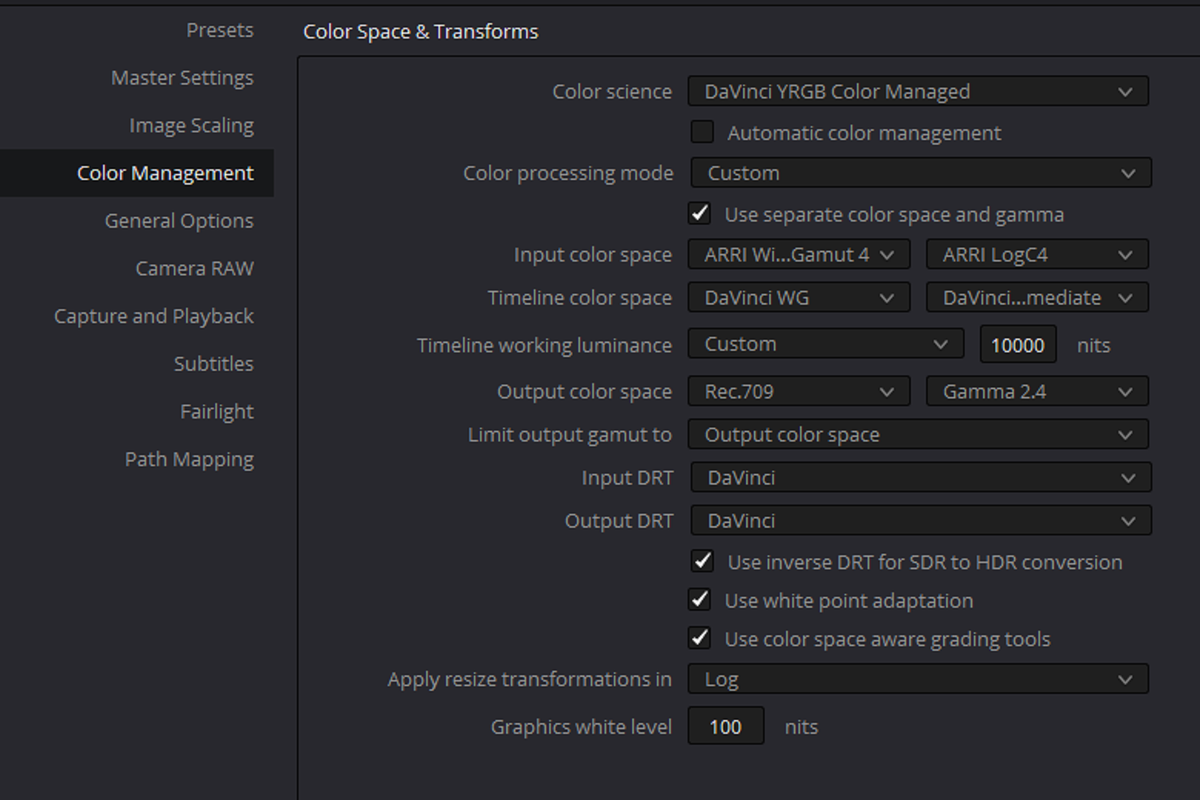The height and width of the screenshot is (800, 1200).
Task: Open the Output DRT dropdown
Action: pyautogui.click(x=921, y=521)
